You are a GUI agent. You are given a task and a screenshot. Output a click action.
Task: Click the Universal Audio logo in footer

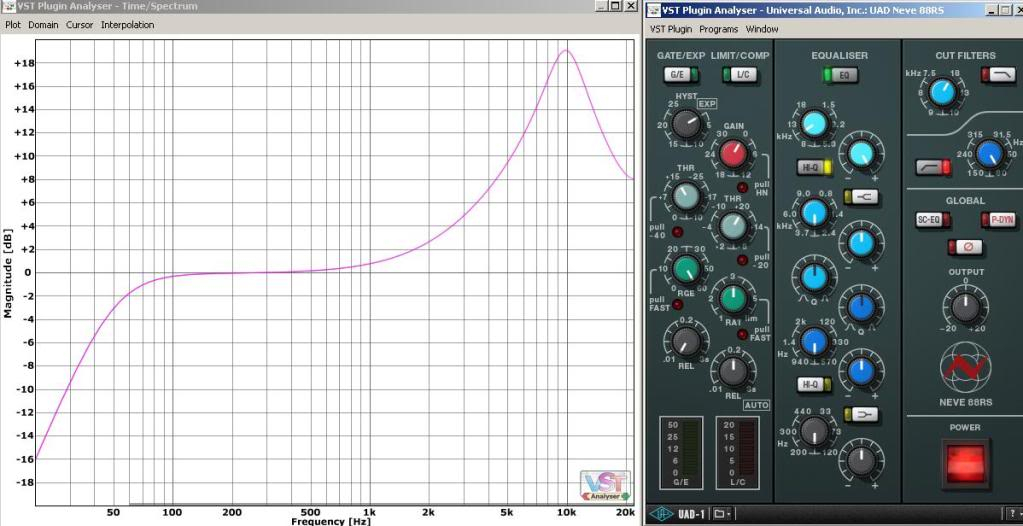coord(661,513)
